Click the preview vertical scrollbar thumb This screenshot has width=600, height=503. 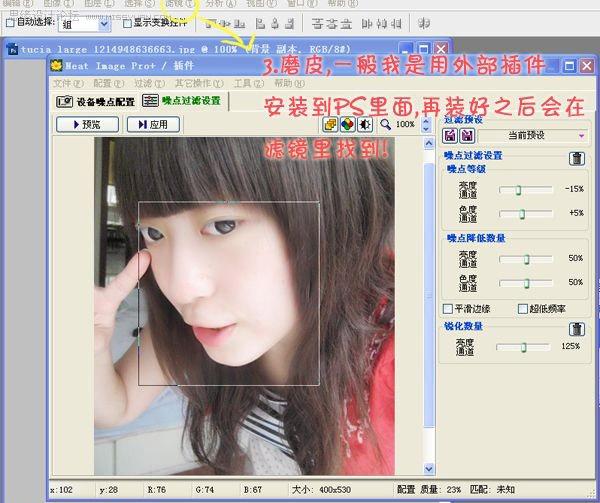click(x=429, y=295)
